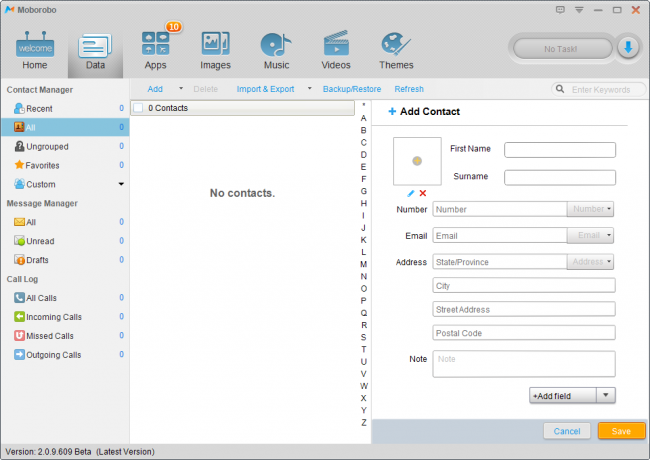This screenshot has height=460, width=650.
Task: Open the Add dropdown arrow
Action: click(x=181, y=88)
